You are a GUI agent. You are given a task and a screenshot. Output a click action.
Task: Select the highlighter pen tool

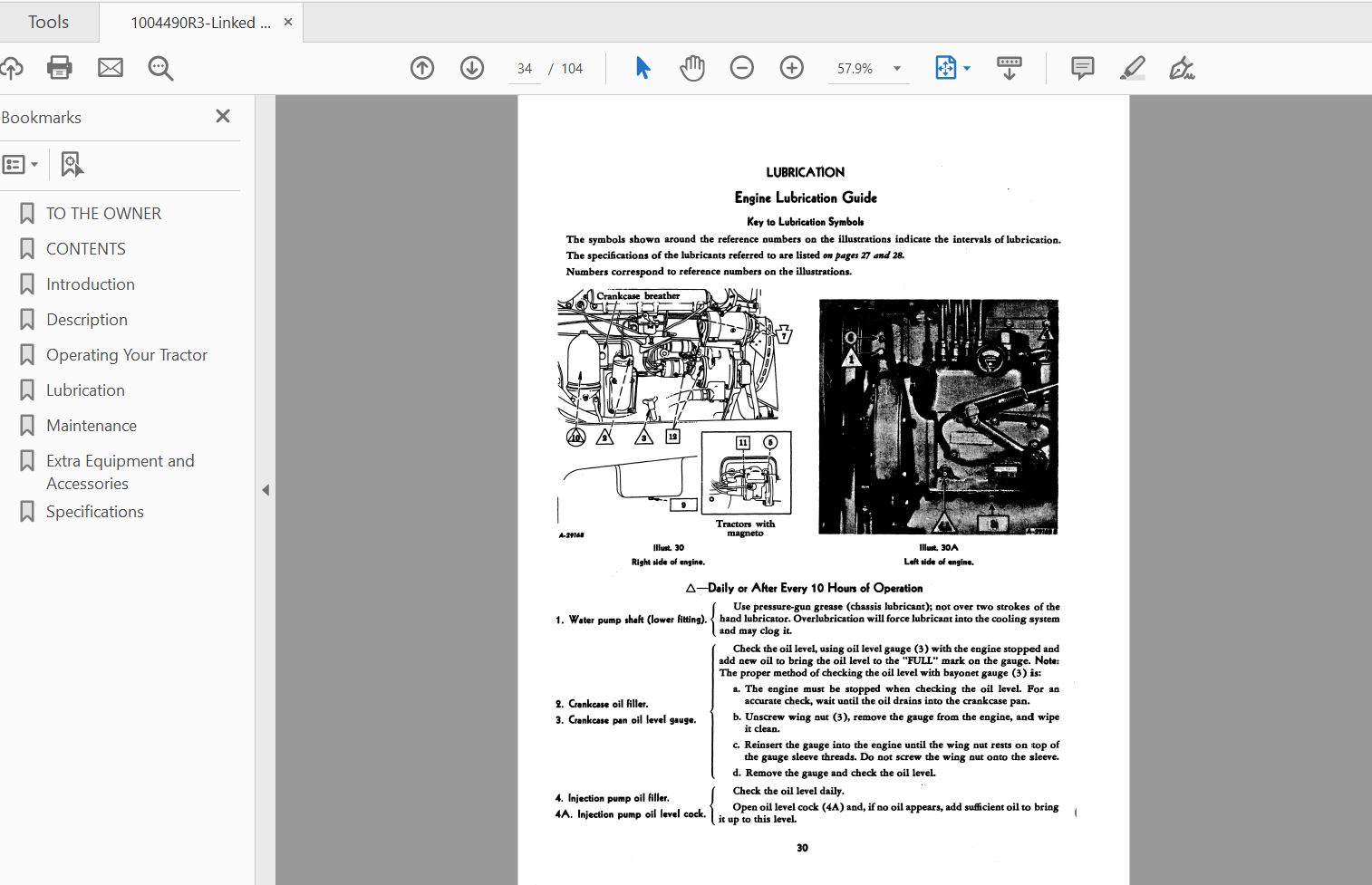[x=1132, y=68]
